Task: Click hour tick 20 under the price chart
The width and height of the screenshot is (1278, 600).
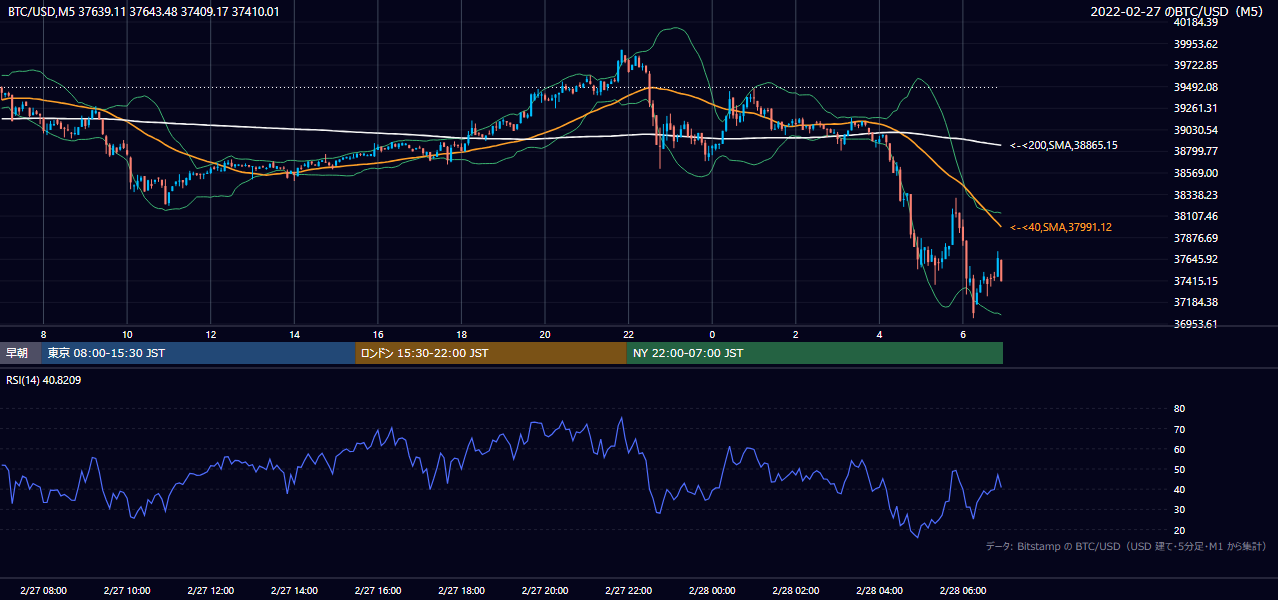Action: (x=545, y=334)
